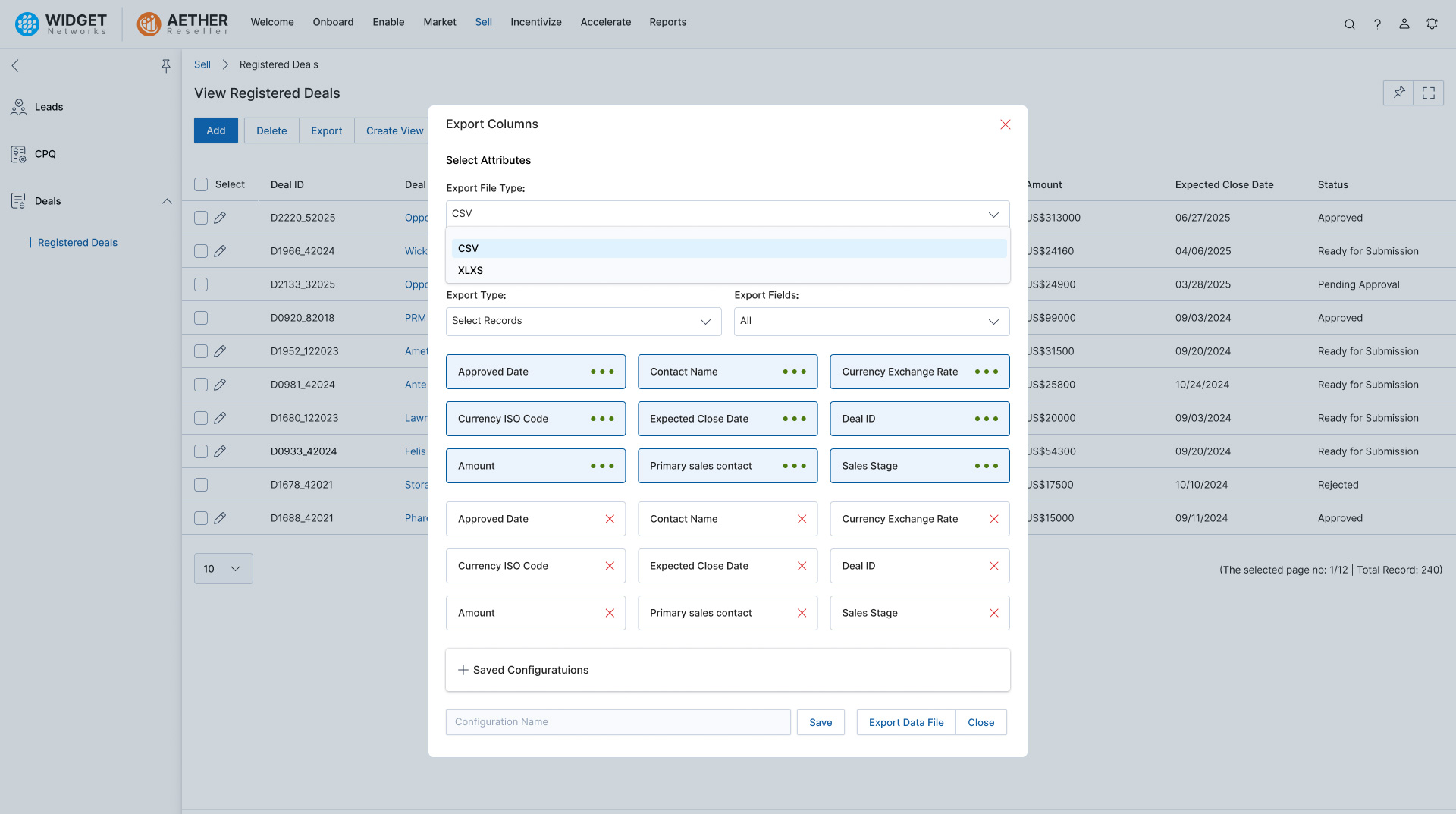Image resolution: width=1456 pixels, height=814 pixels.
Task: Click the notifications bell icon
Action: (1432, 24)
